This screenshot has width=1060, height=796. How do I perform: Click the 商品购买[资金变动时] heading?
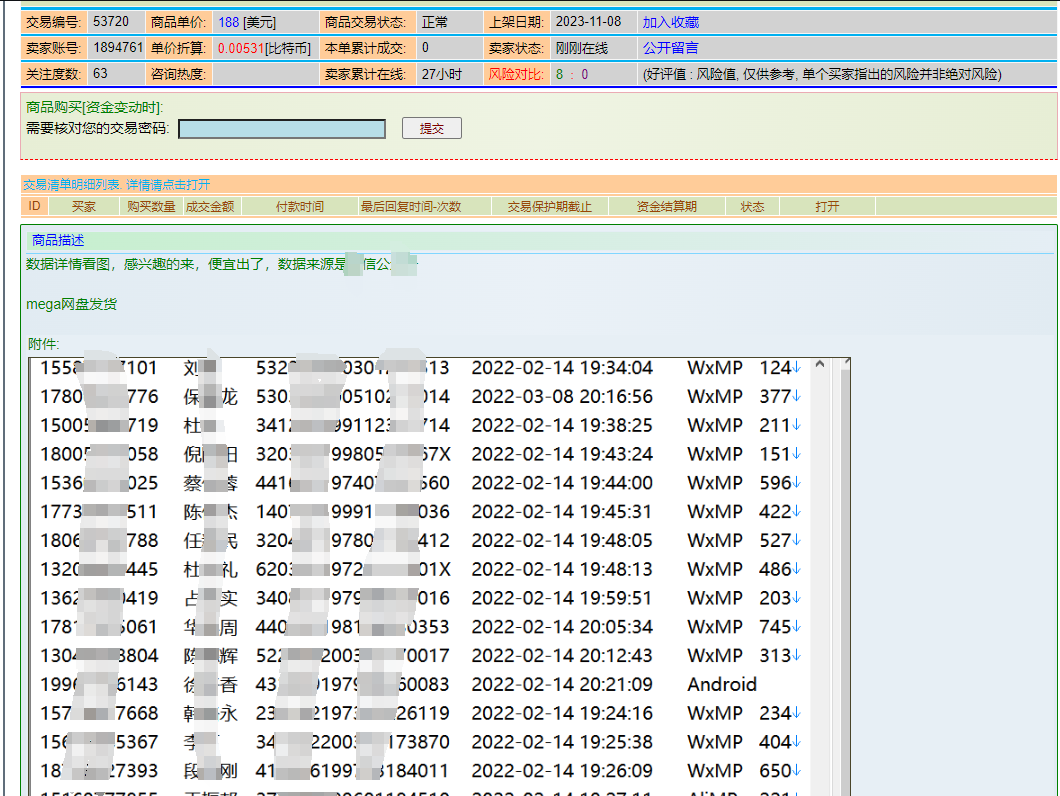[95, 107]
